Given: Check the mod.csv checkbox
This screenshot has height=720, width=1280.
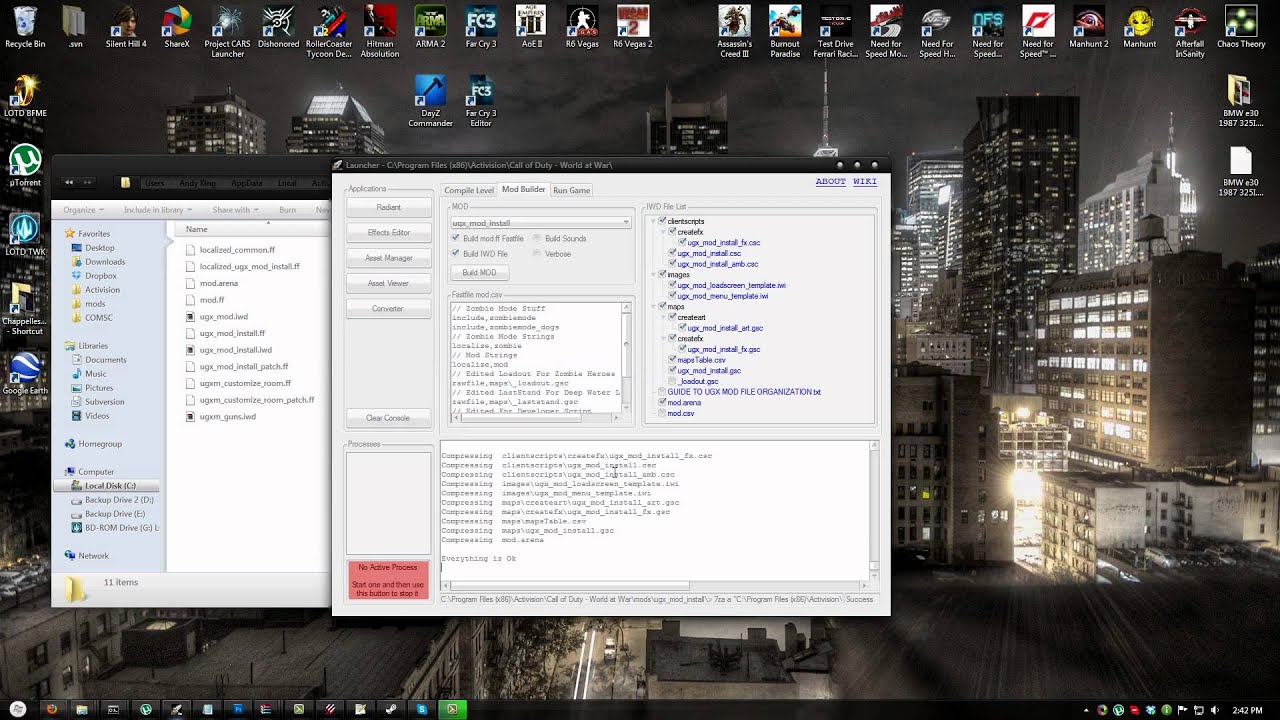Looking at the screenshot, I should point(663,413).
